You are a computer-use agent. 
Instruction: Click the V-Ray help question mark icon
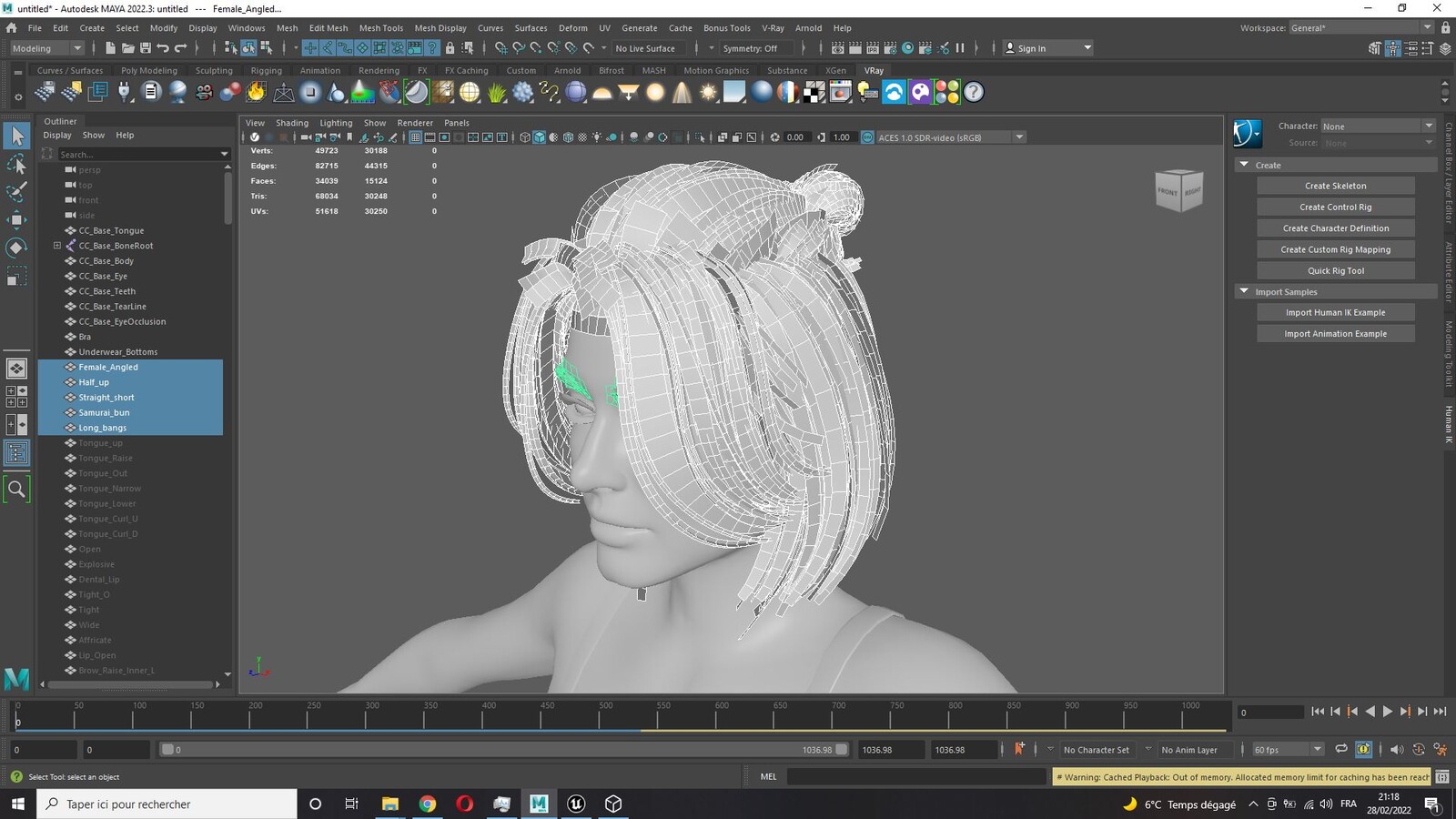point(974,92)
